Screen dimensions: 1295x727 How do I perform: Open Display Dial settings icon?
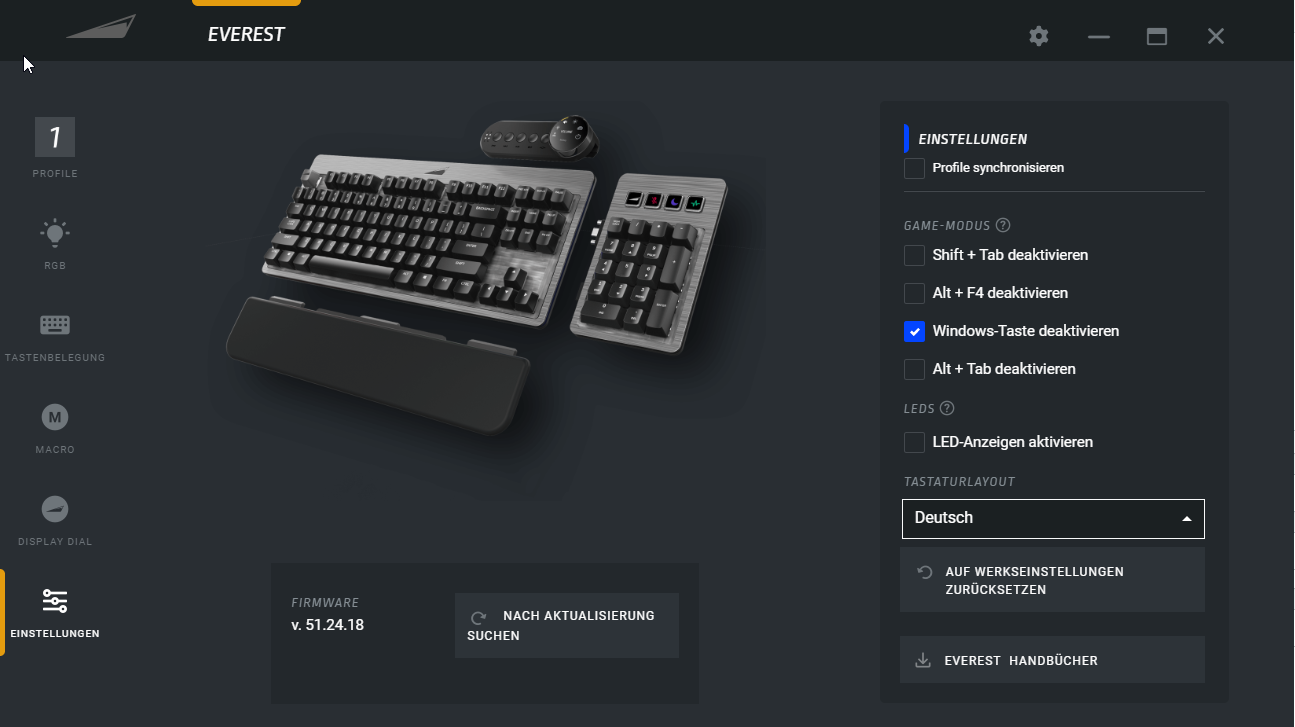(x=55, y=509)
